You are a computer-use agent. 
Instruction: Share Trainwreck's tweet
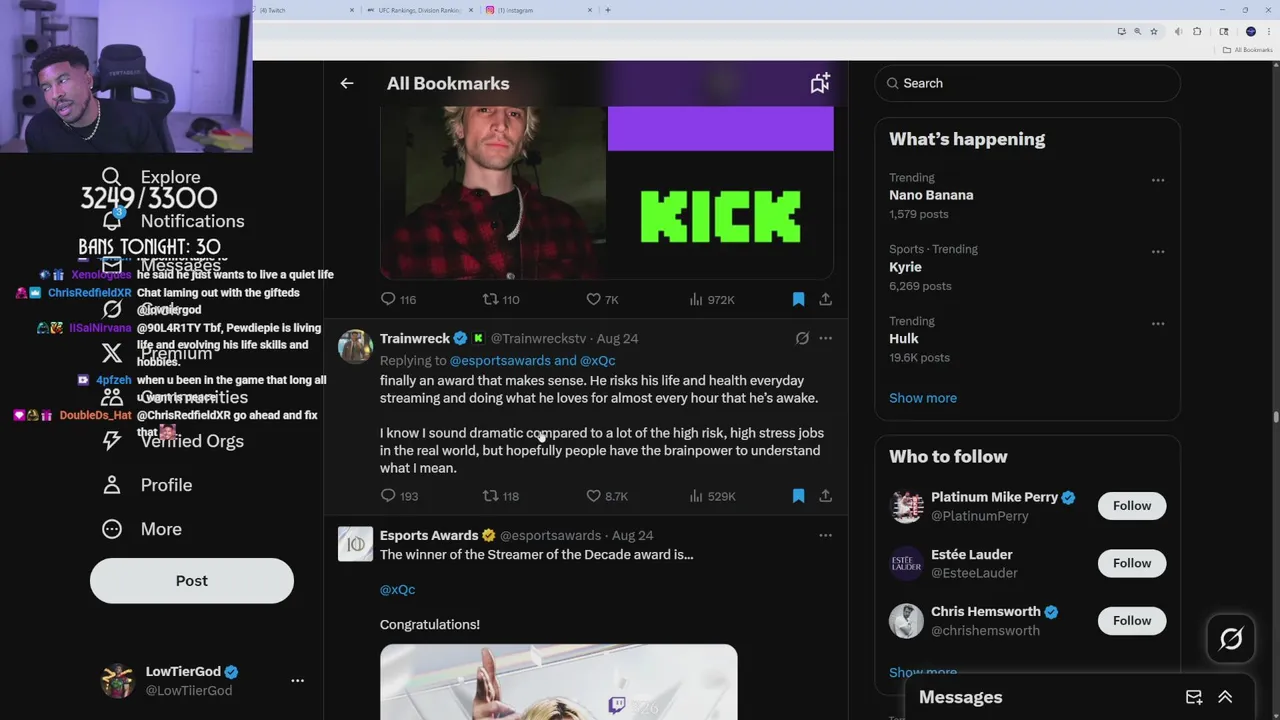coord(825,496)
